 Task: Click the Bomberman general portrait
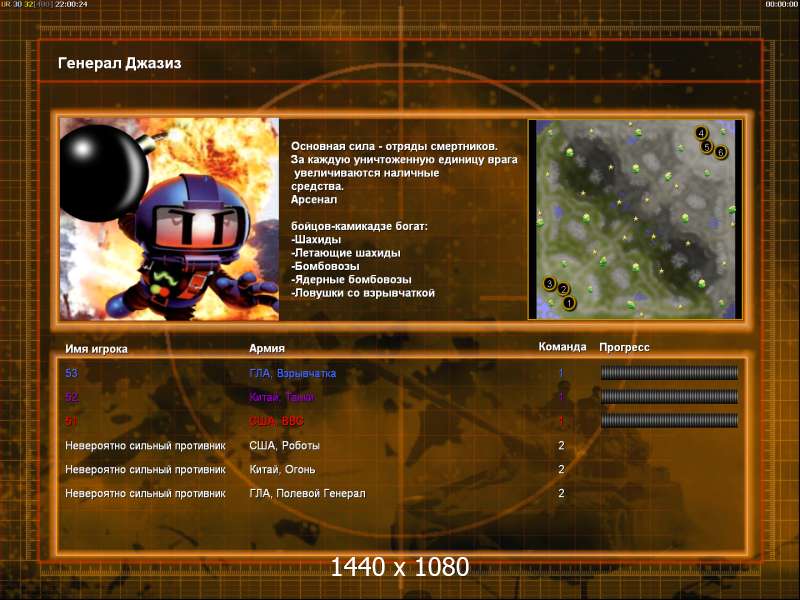(x=169, y=219)
